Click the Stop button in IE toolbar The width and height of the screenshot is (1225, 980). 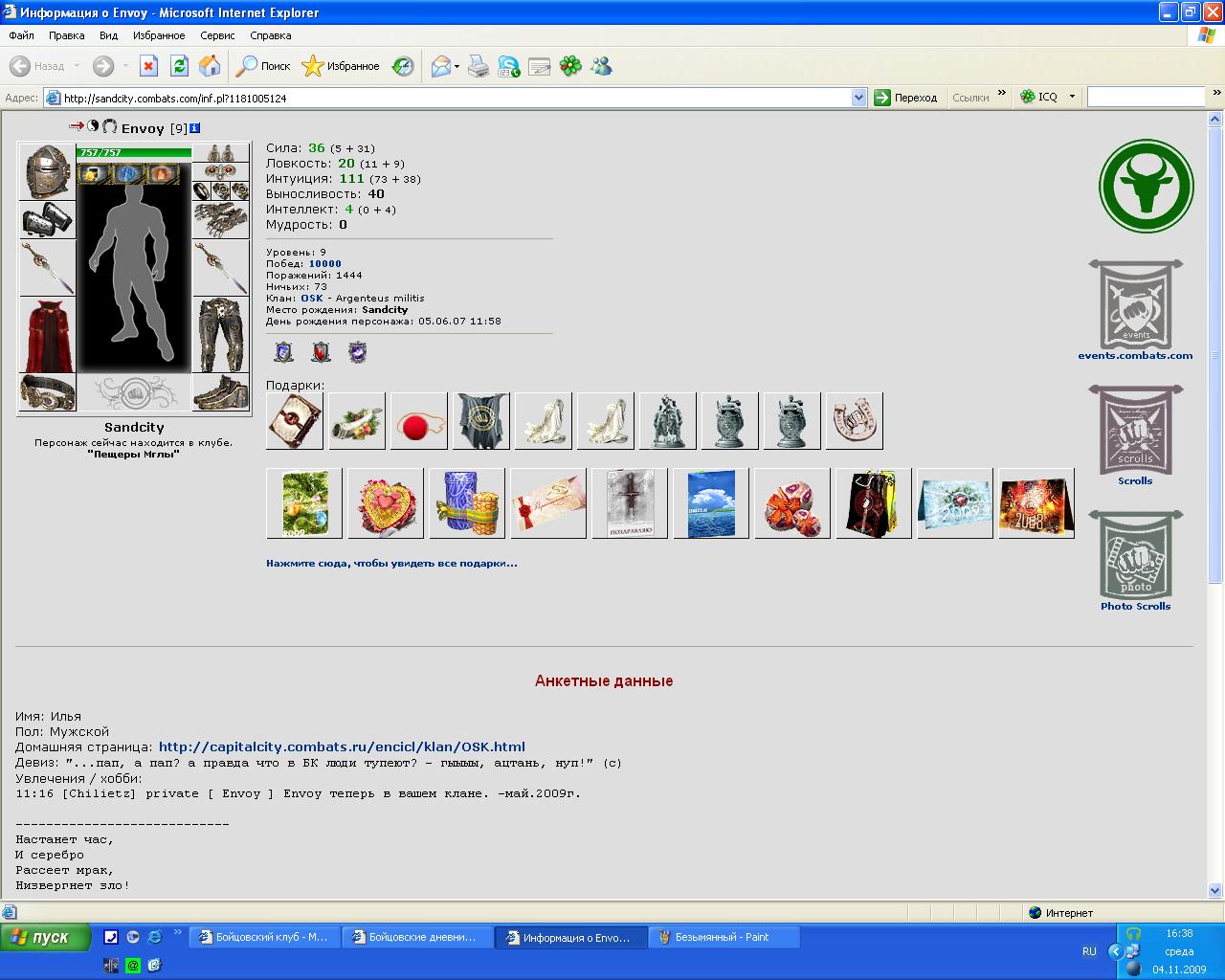tap(148, 66)
